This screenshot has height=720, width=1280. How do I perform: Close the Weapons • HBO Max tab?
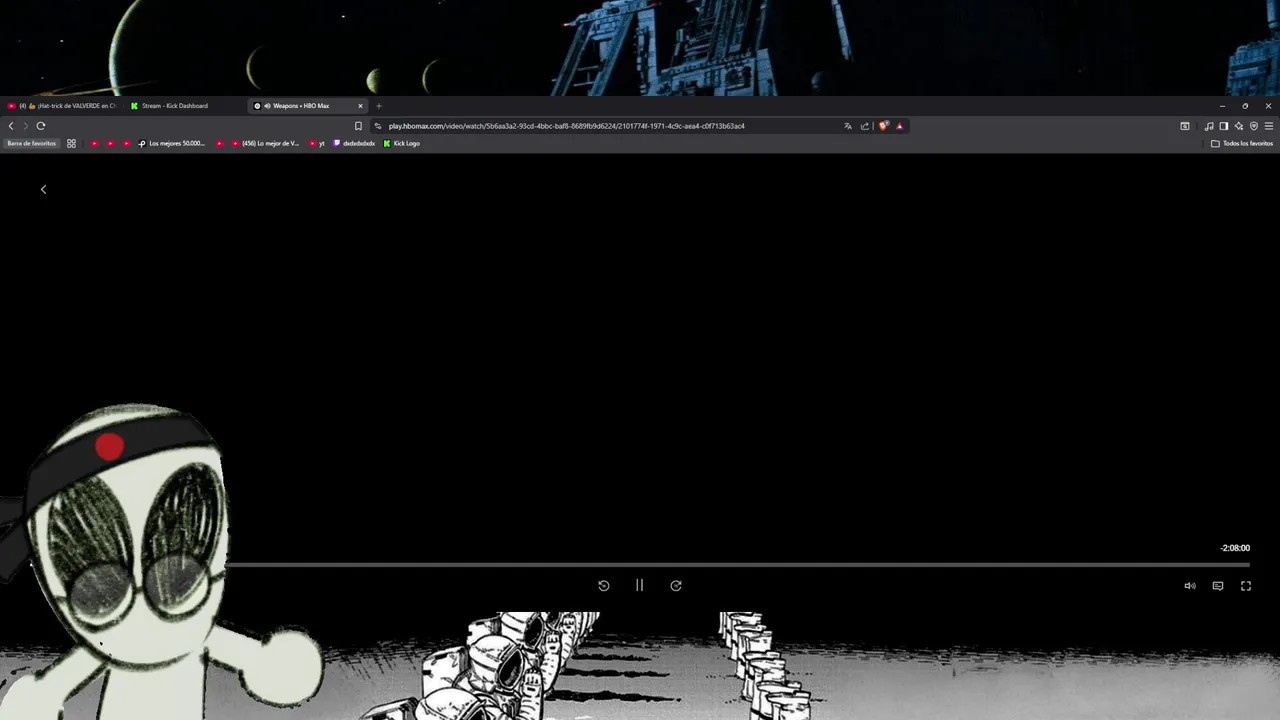tap(361, 106)
